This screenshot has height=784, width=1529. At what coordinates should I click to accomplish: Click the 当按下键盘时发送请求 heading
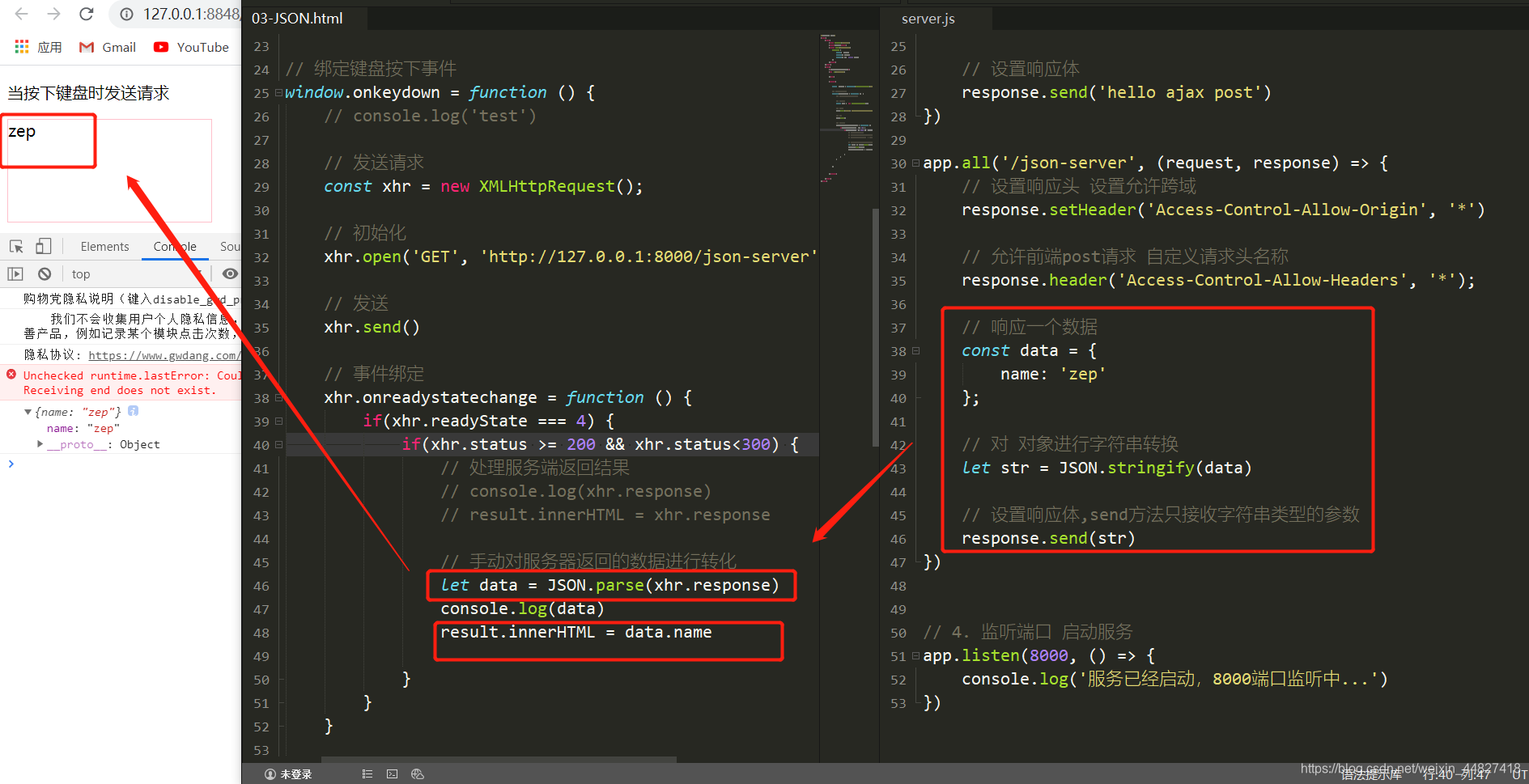pyautogui.click(x=88, y=93)
